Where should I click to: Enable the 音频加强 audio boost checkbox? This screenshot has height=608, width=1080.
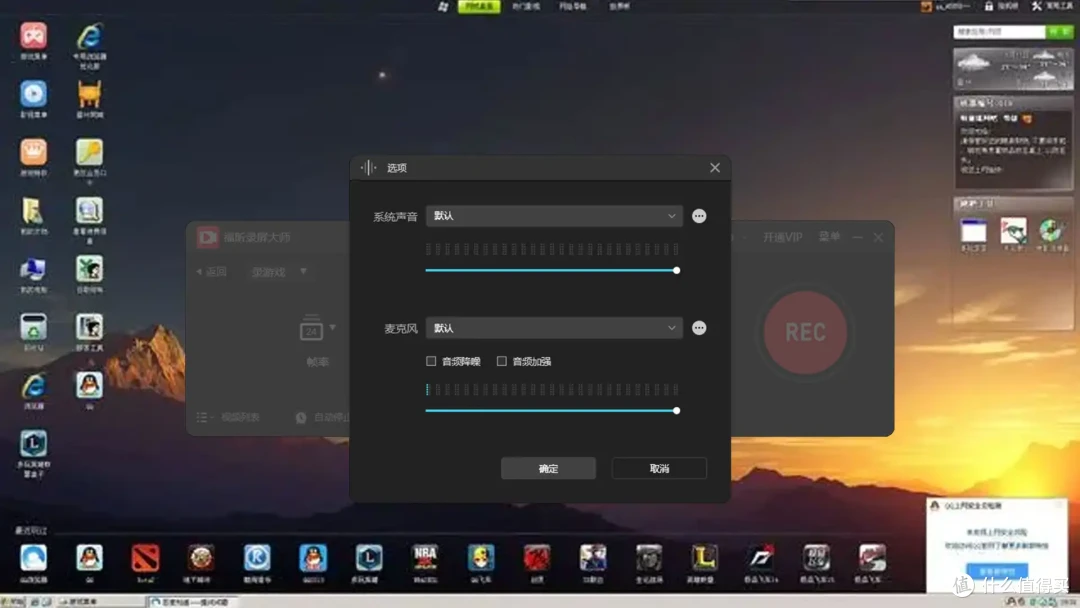click(501, 361)
